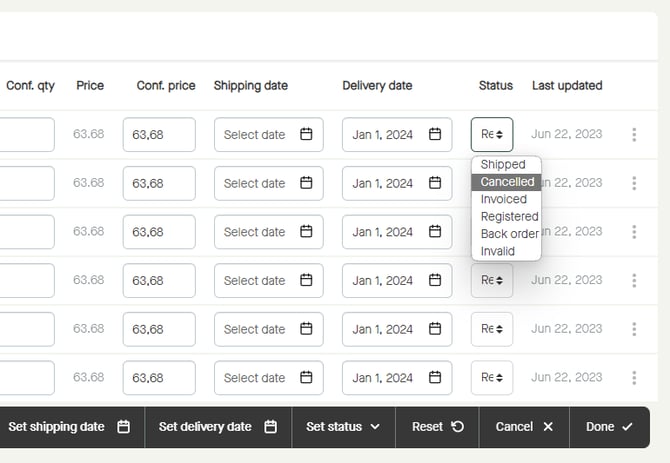This screenshot has width=670, height=463.
Task: Choose Shipped status option
Action: tap(503, 164)
